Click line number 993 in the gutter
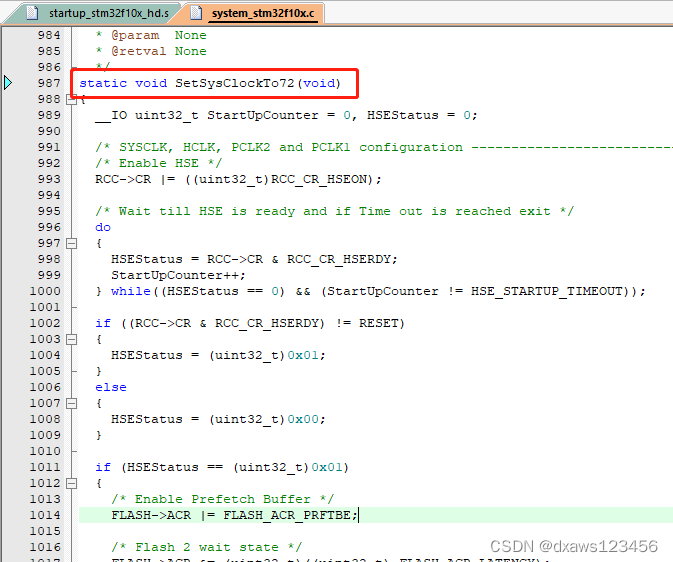The width and height of the screenshot is (673, 562). point(49,179)
